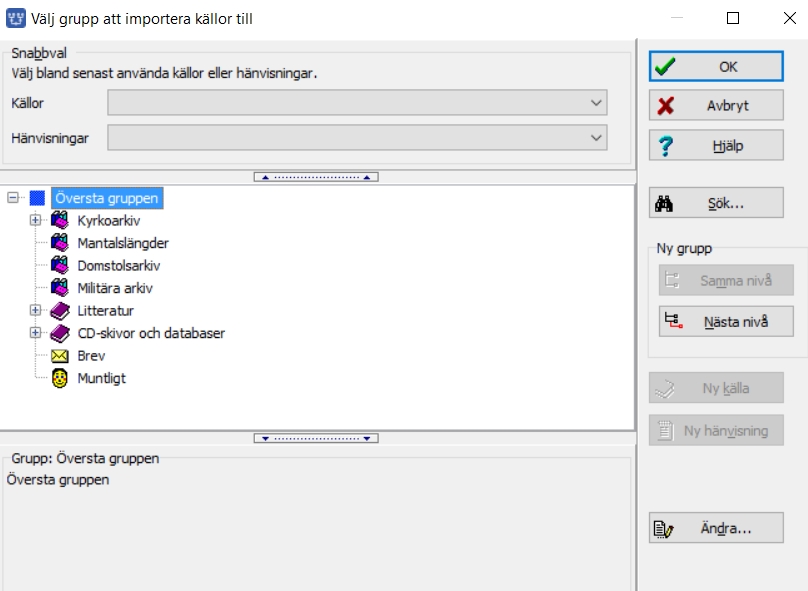Screen dimensions: 808x591
Task: Select the Militära arkiv group
Action: (x=115, y=288)
